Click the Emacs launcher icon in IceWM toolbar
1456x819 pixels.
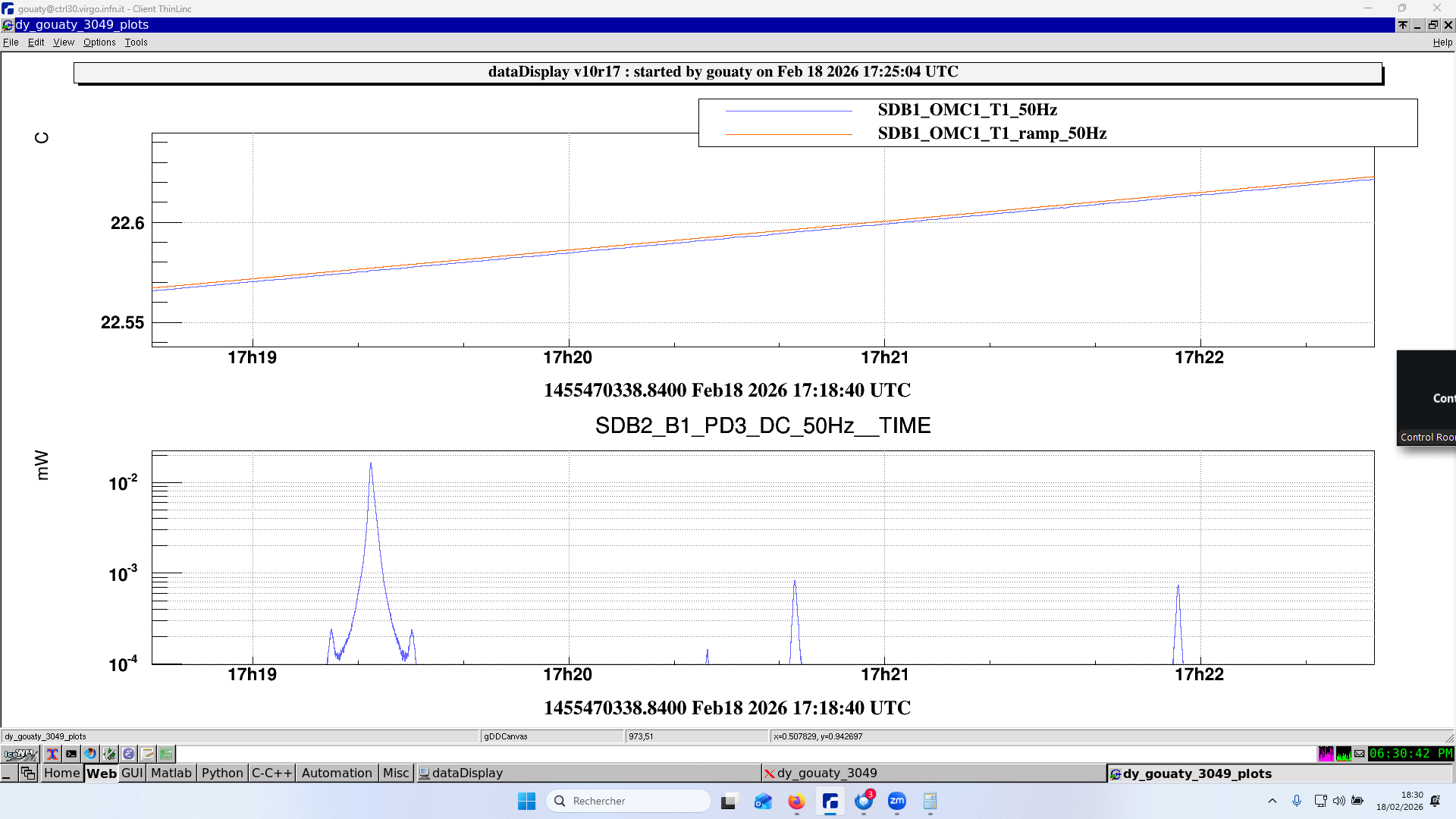click(128, 754)
